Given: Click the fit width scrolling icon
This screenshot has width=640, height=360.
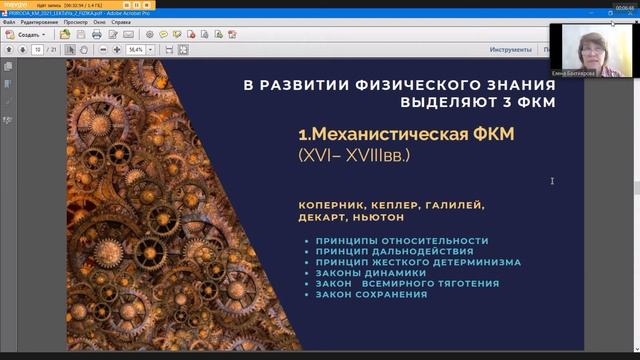Looking at the screenshot, I should click(x=169, y=50).
